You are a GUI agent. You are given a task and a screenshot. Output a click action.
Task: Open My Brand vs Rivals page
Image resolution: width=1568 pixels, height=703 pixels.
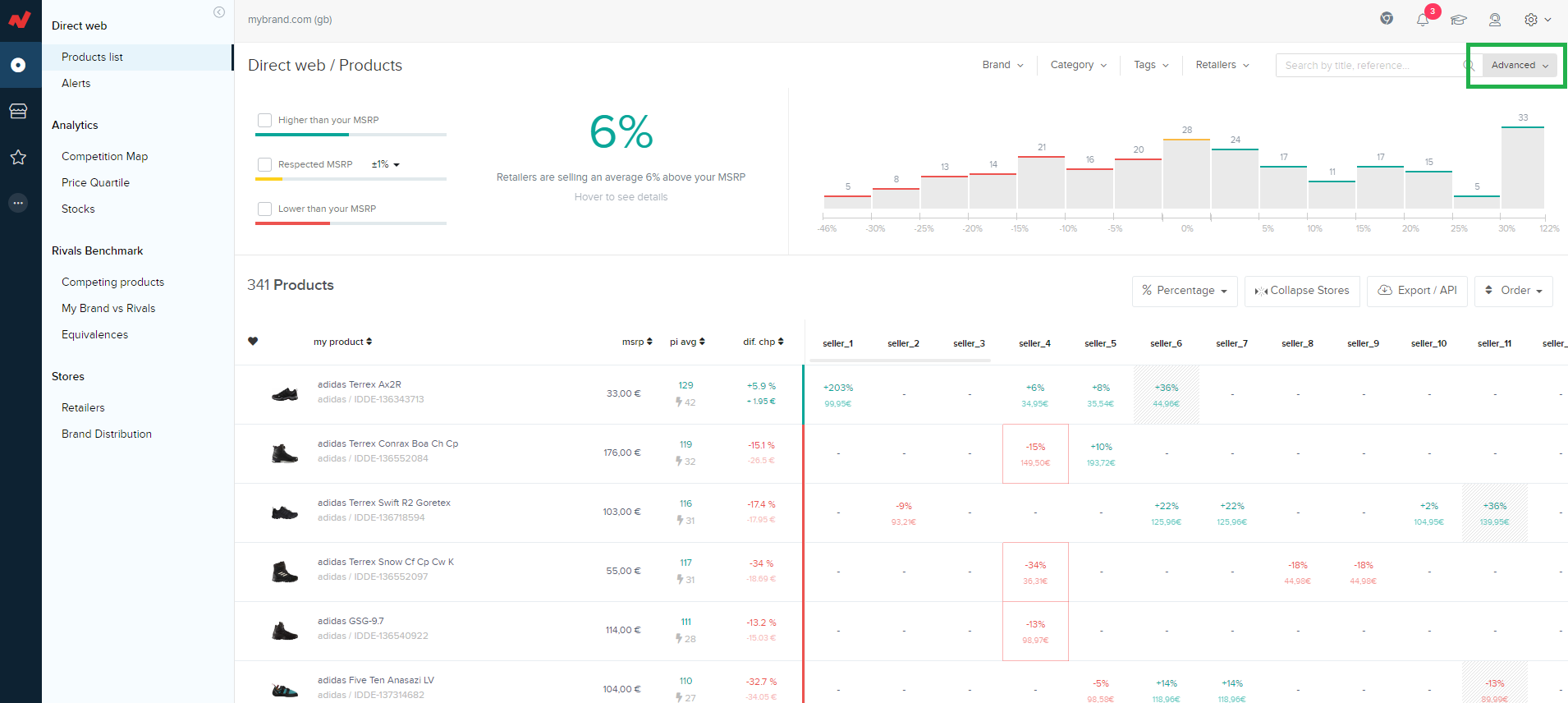pos(108,308)
